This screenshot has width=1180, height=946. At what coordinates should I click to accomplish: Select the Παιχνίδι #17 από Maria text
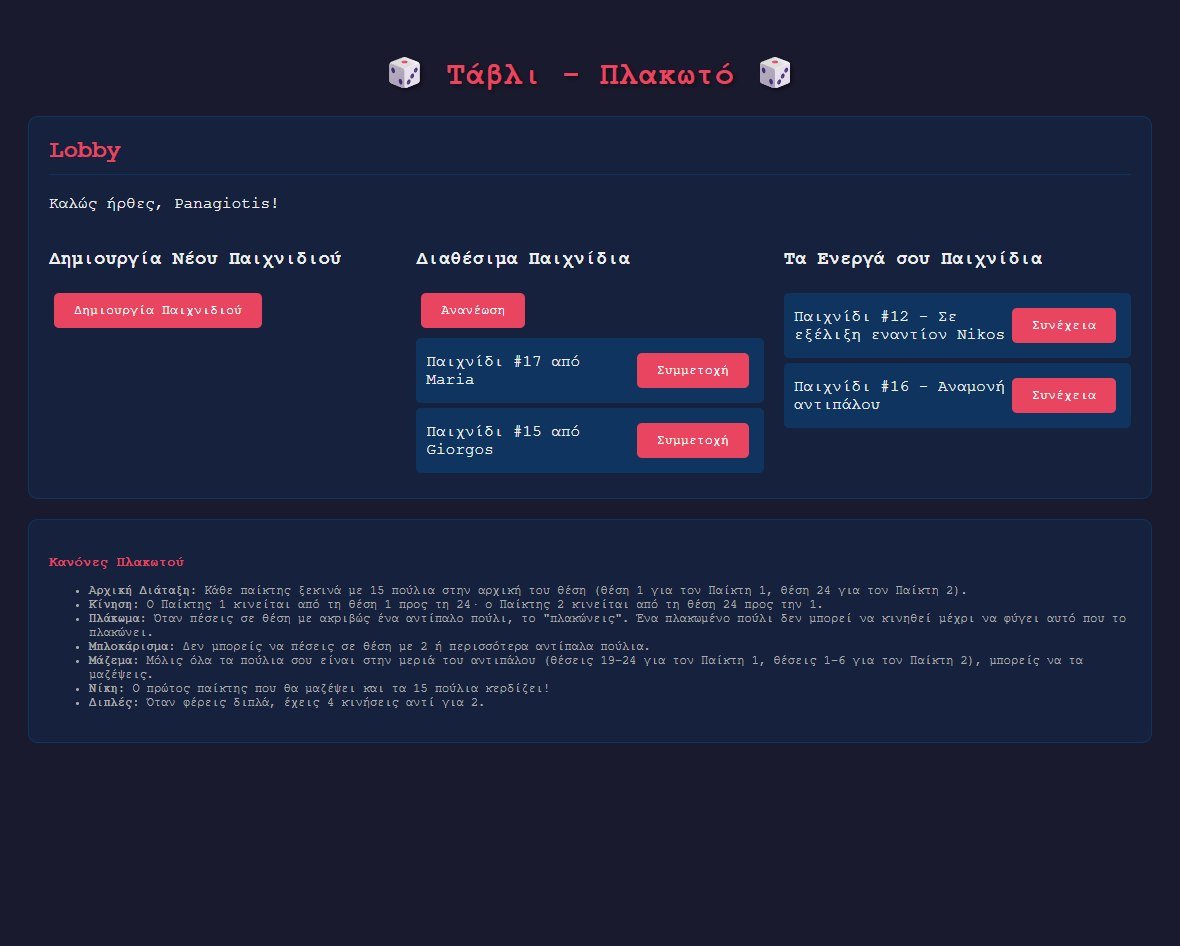coord(503,370)
